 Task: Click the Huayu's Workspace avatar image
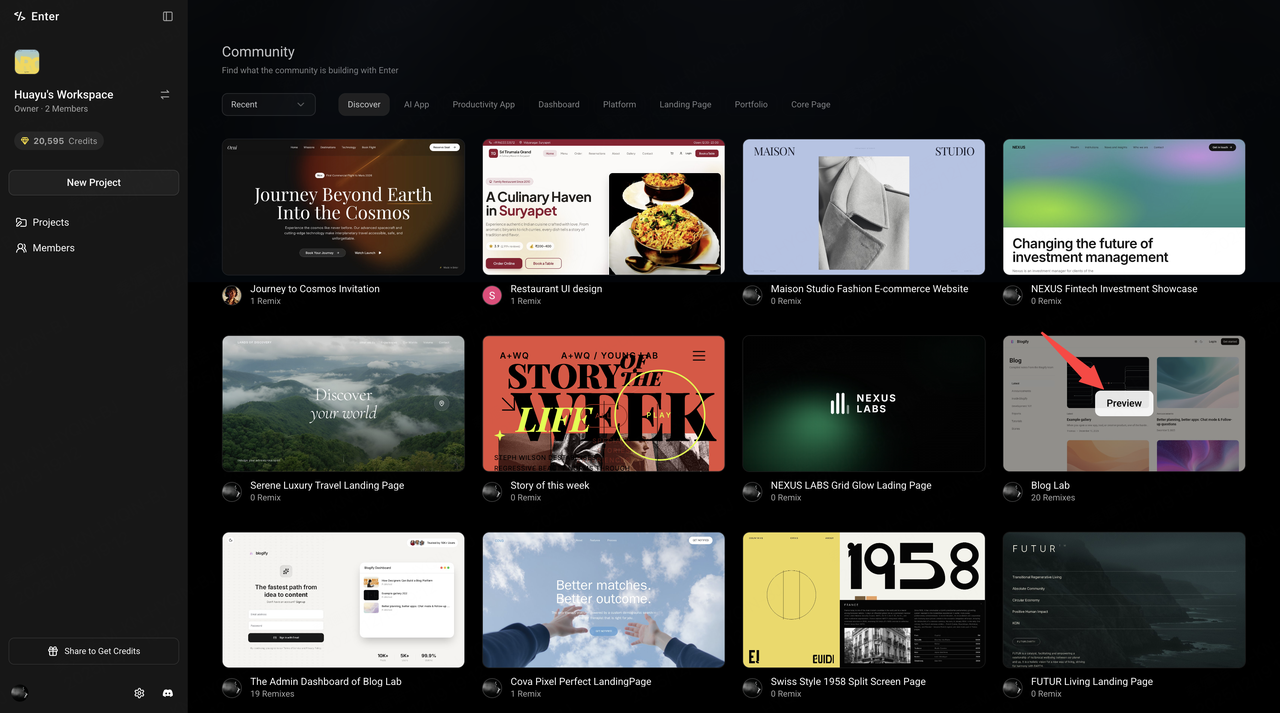click(27, 62)
